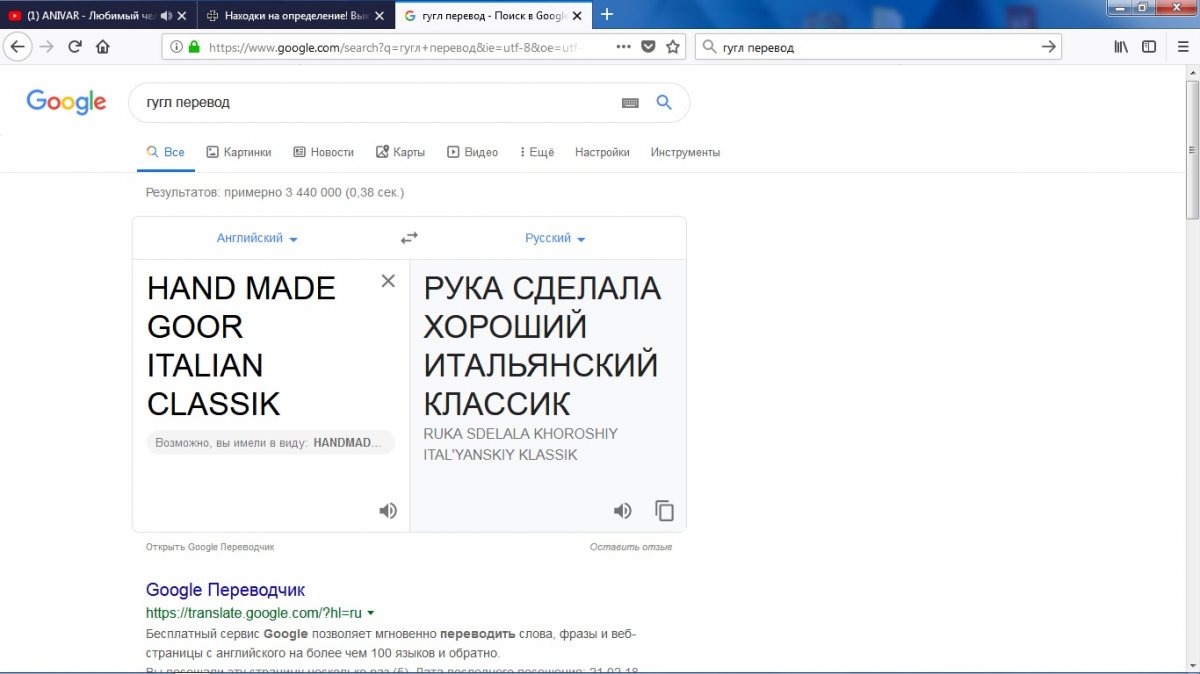Open the Google Переводчик search result
Viewport: 1200px width, 674px height.
pos(225,590)
